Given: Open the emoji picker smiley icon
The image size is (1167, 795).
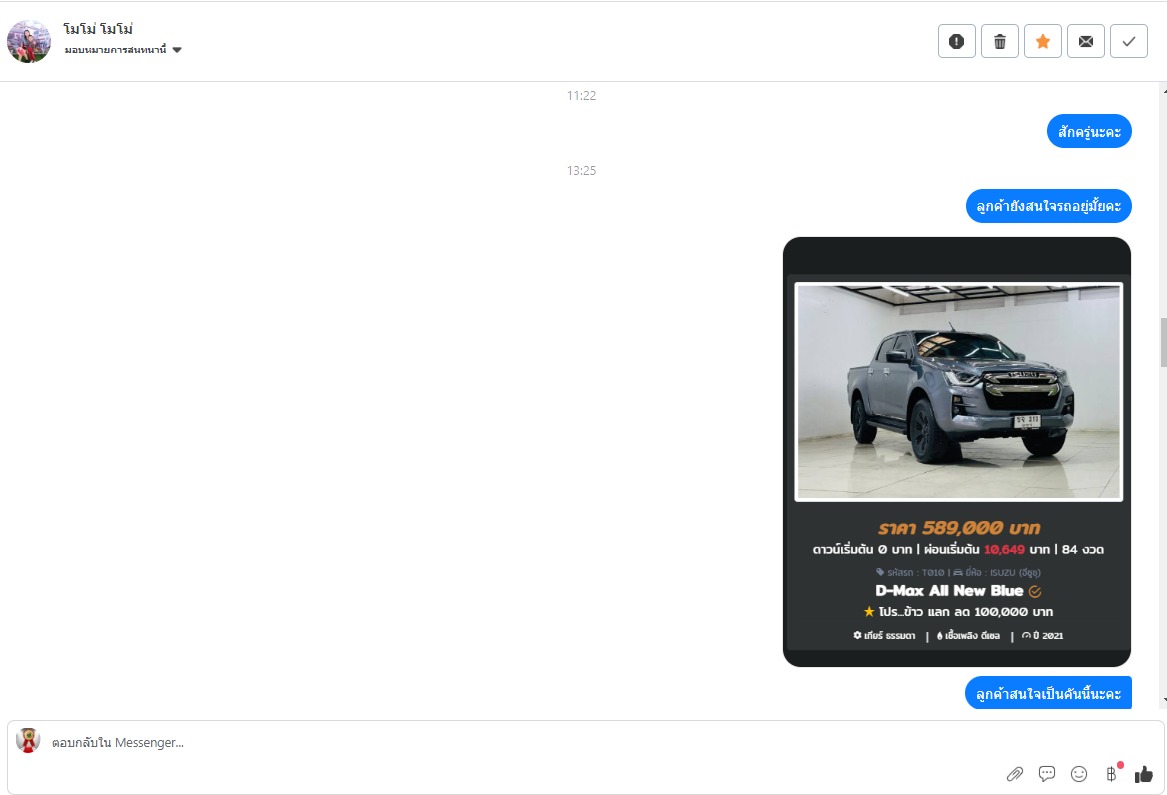Looking at the screenshot, I should click(1078, 774).
